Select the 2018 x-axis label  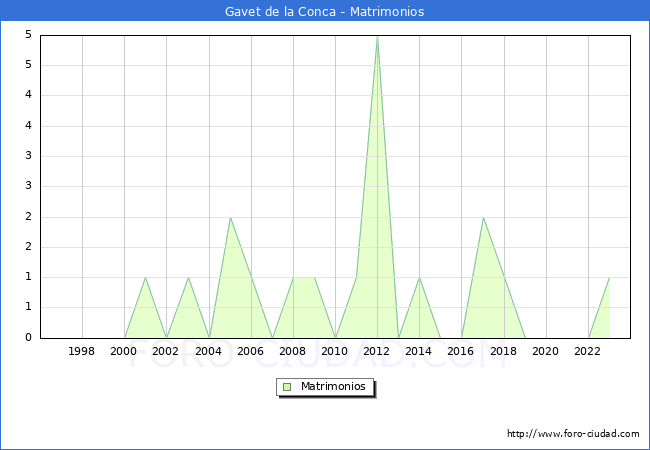503,351
